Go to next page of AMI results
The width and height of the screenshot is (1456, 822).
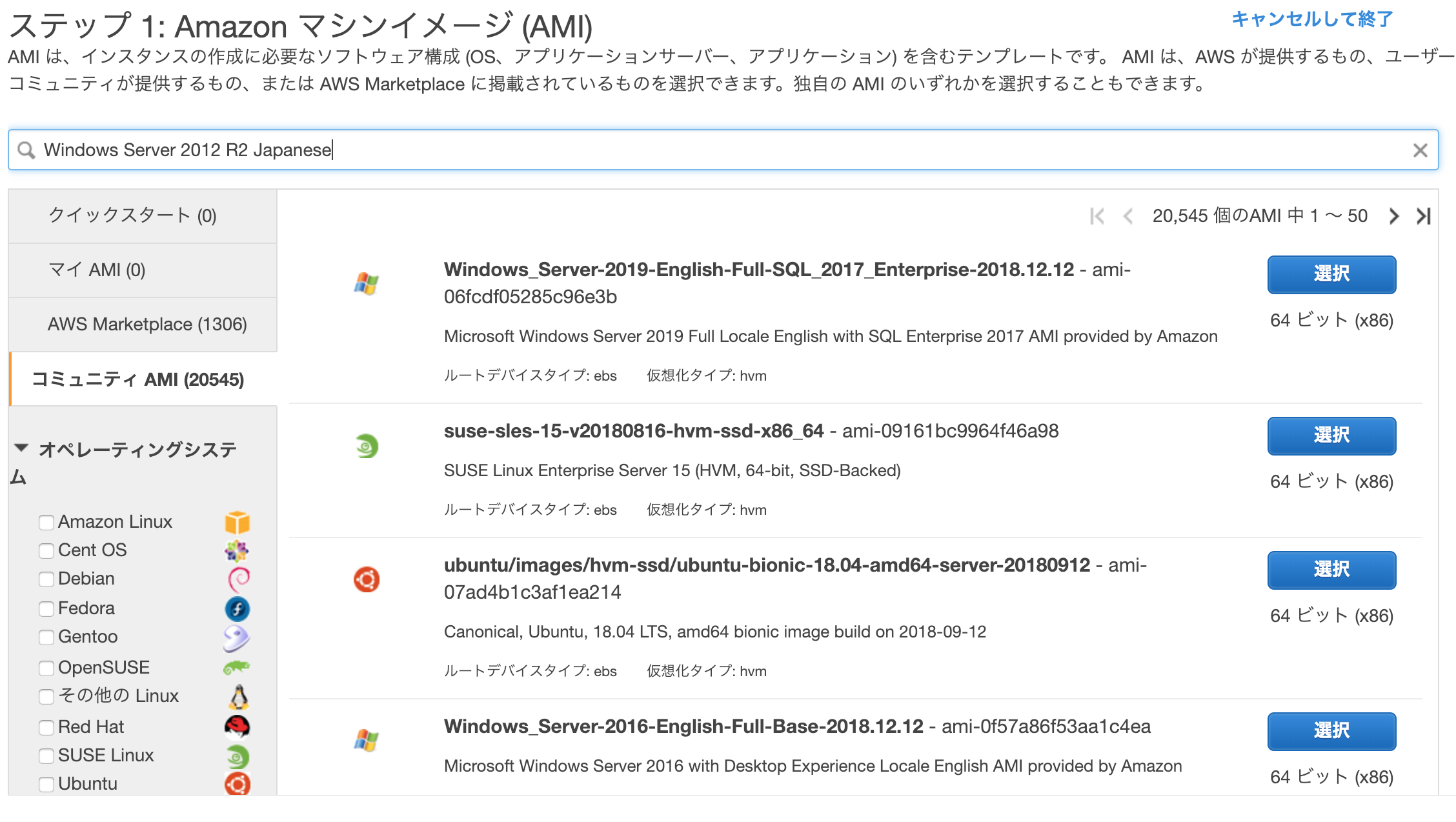click(1394, 216)
